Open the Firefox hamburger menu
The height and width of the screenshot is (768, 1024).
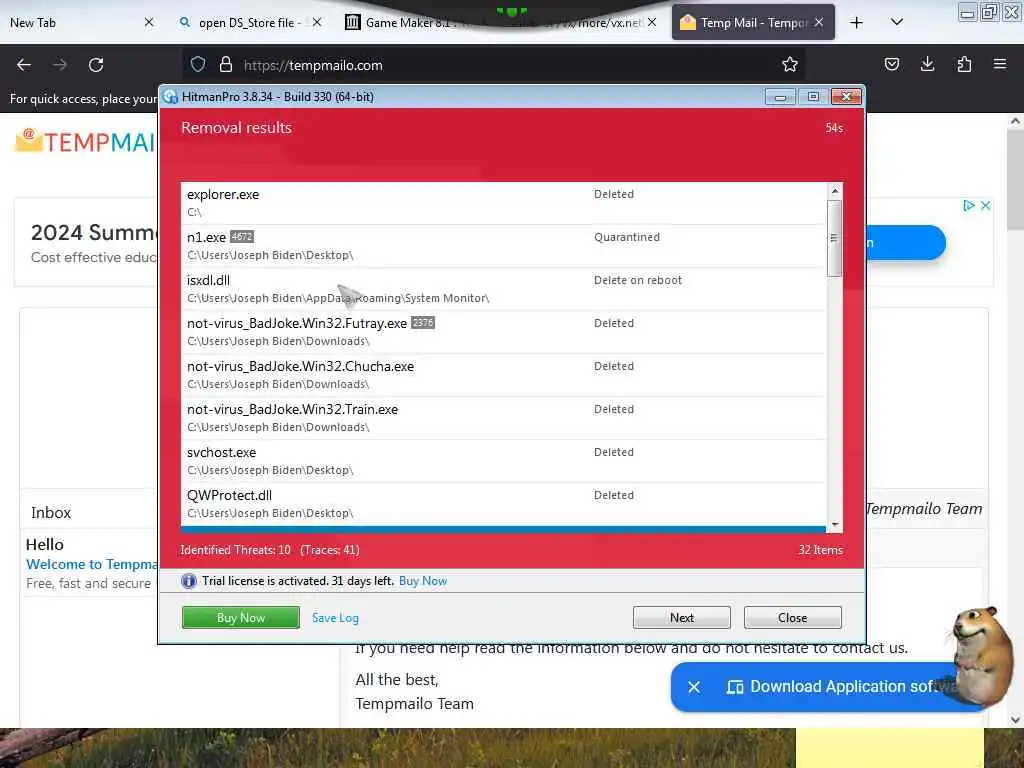click(x=1000, y=64)
